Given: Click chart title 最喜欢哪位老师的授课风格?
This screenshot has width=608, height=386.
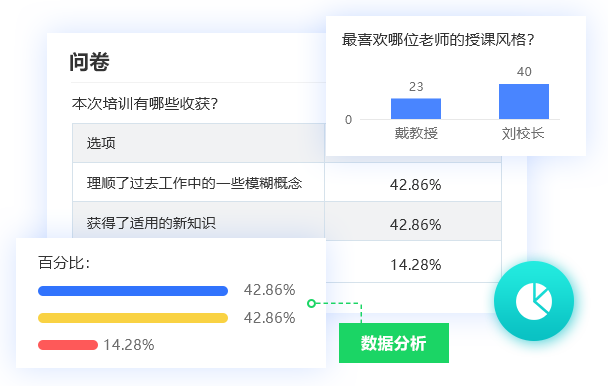Looking at the screenshot, I should tap(438, 40).
